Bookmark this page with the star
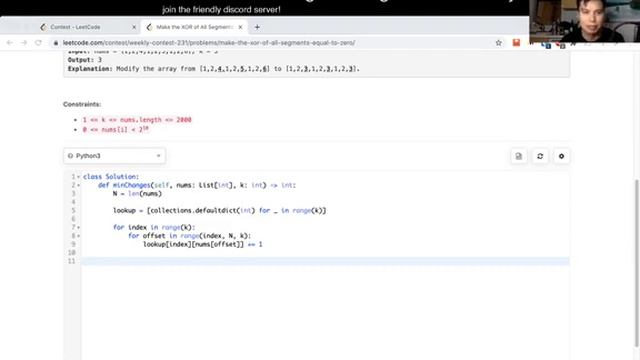The image size is (640, 360). pyautogui.click(x=498, y=43)
